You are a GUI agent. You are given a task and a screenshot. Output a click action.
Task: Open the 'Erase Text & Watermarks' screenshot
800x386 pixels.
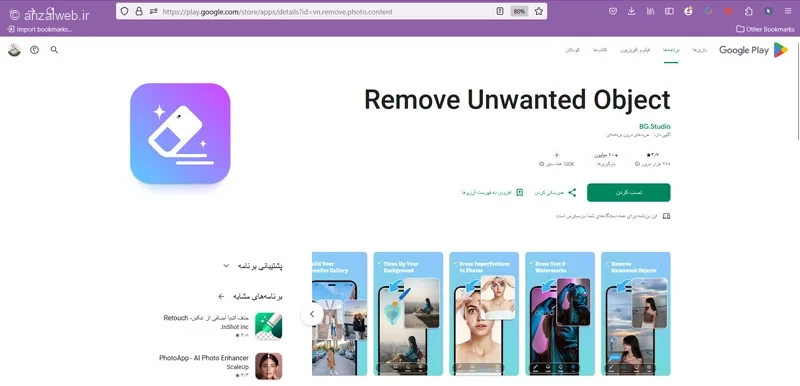(560, 314)
